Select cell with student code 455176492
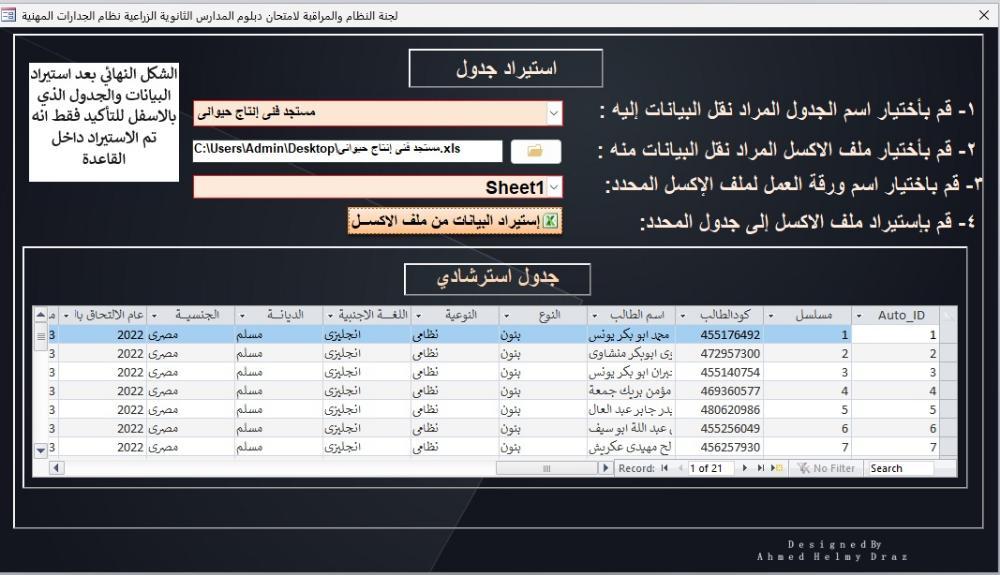This screenshot has height=575, width=1000. click(719, 335)
